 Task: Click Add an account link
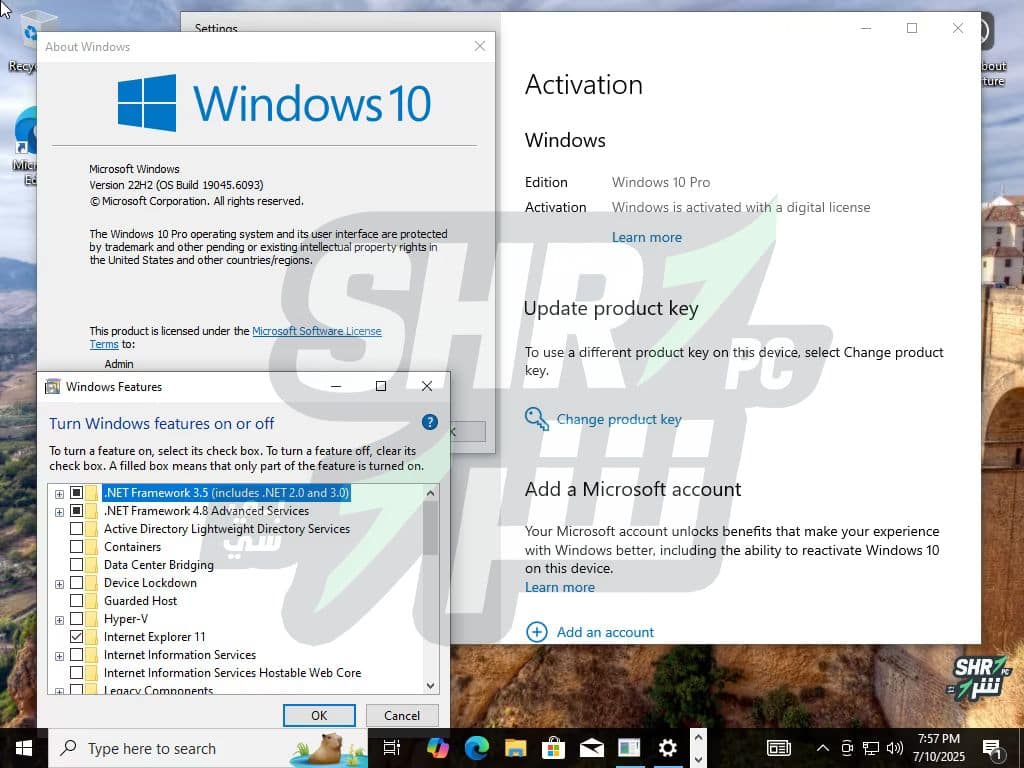(605, 632)
